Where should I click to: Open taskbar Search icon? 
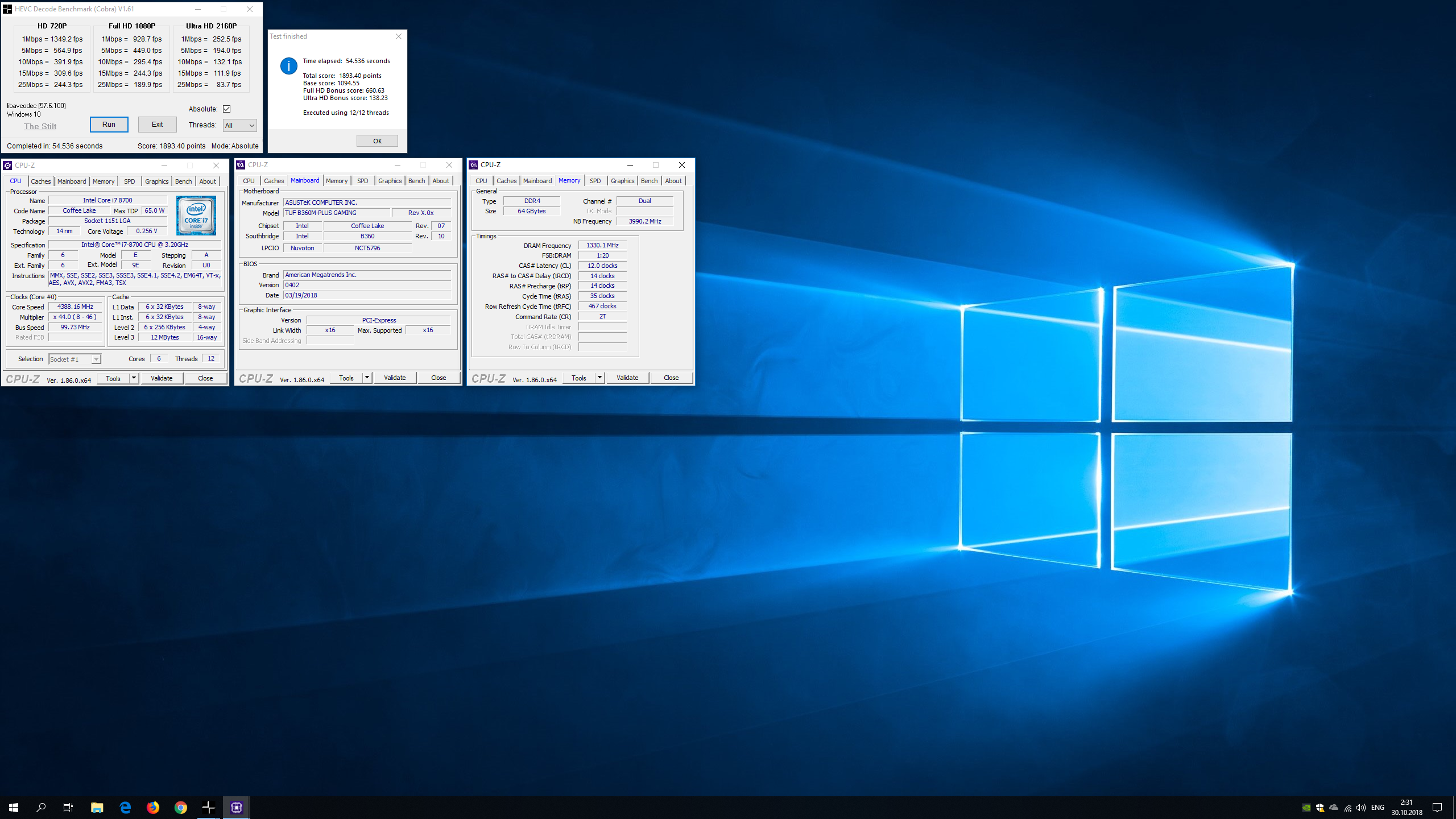pyautogui.click(x=41, y=807)
